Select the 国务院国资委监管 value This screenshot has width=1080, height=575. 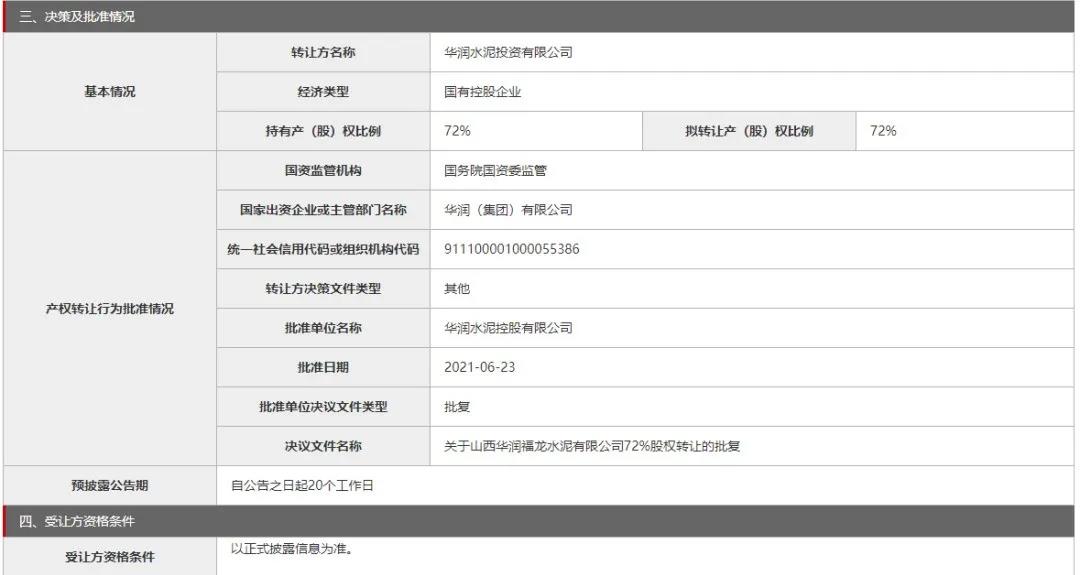point(496,171)
